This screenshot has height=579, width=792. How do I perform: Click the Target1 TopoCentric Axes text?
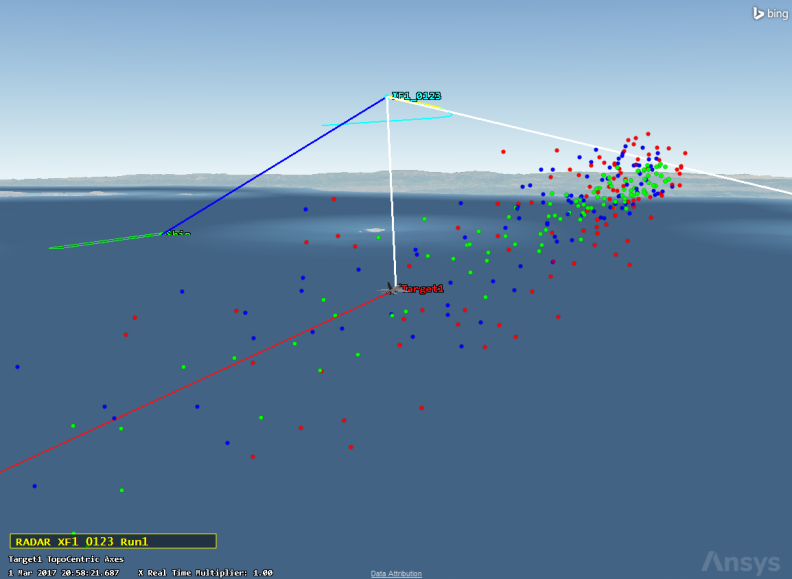66,559
